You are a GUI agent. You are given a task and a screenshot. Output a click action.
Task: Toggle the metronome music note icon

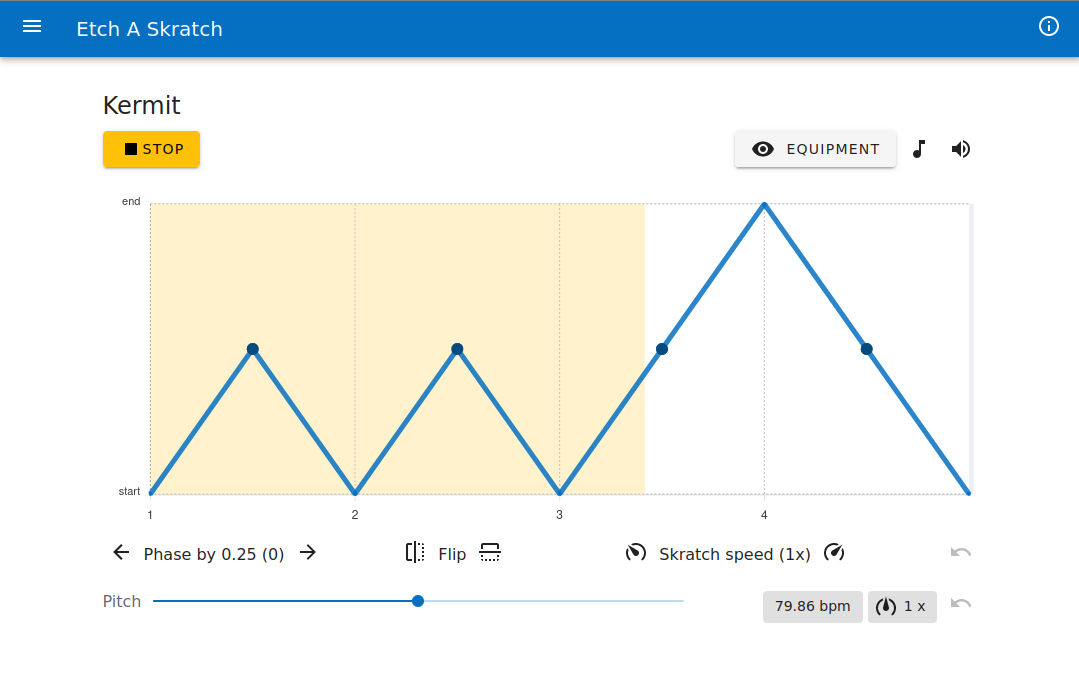click(x=920, y=149)
